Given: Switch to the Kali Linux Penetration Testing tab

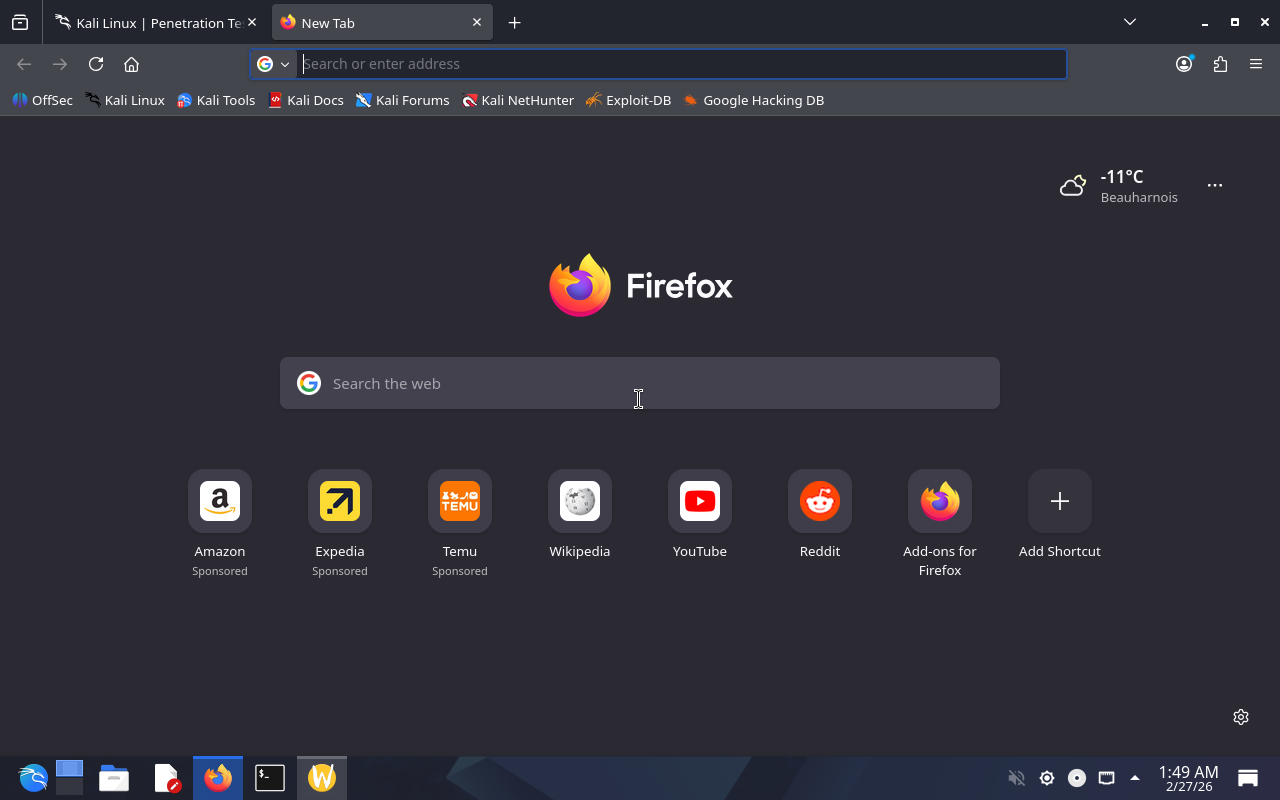Looking at the screenshot, I should click(x=150, y=23).
